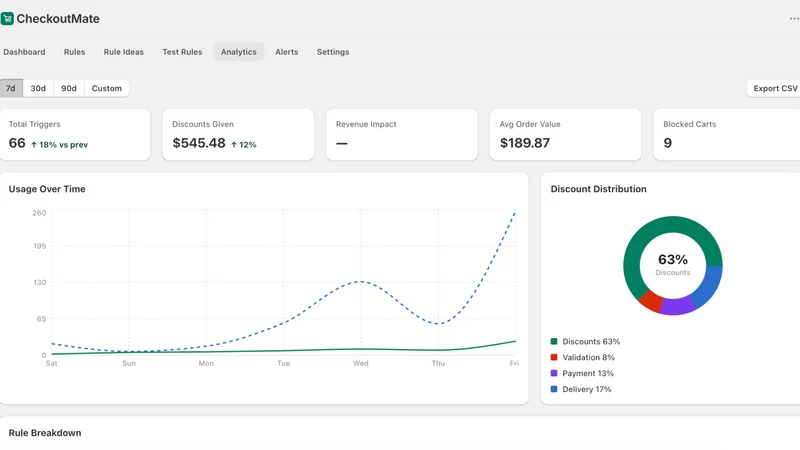Click the Total Triggers value 66
This screenshot has width=800, height=450.
point(17,143)
